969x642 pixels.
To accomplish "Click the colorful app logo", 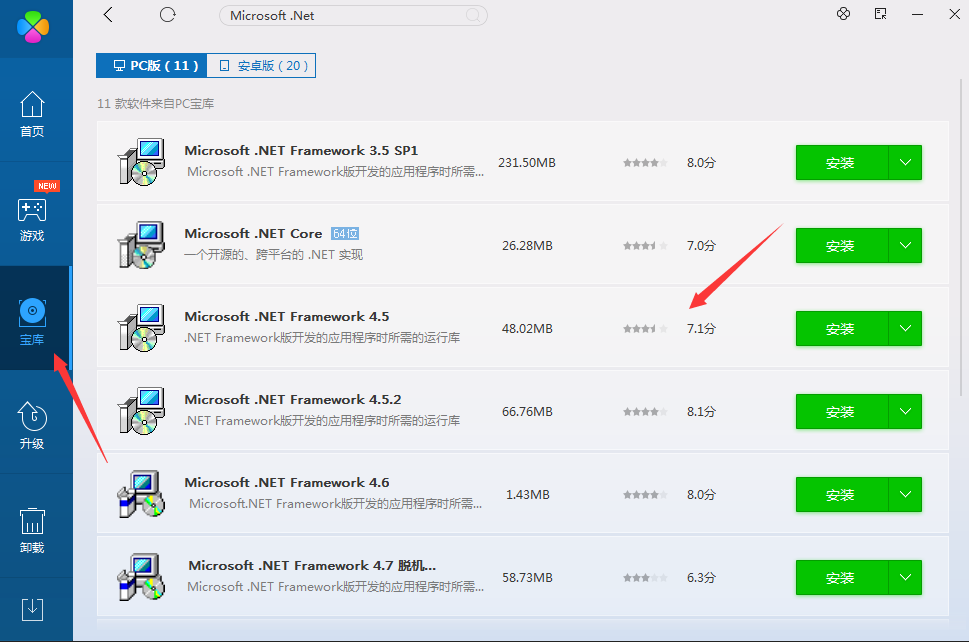I will pyautogui.click(x=33, y=27).
